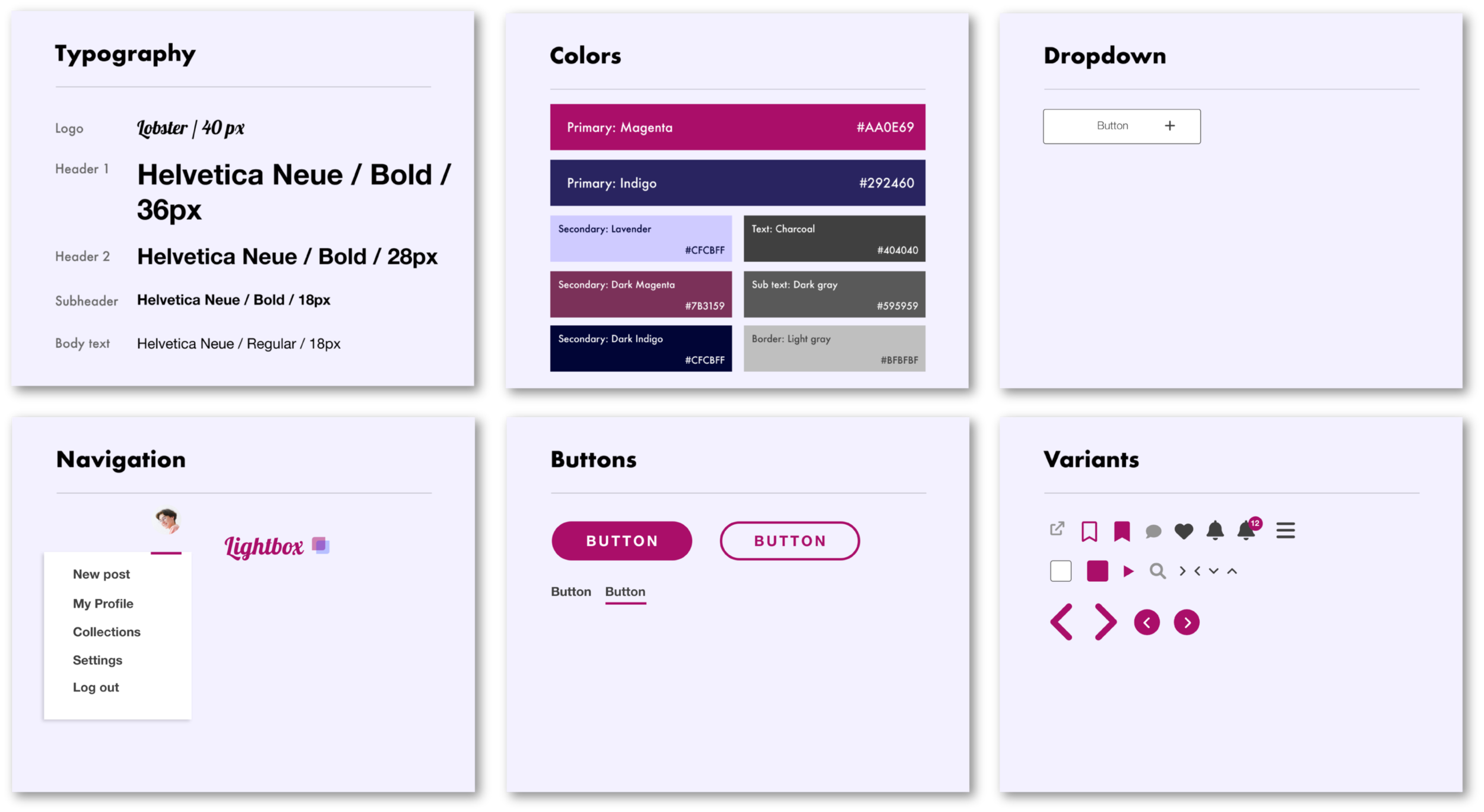Click the heart like icon
This screenshot has height=812, width=1484.
pyautogui.click(x=1184, y=531)
